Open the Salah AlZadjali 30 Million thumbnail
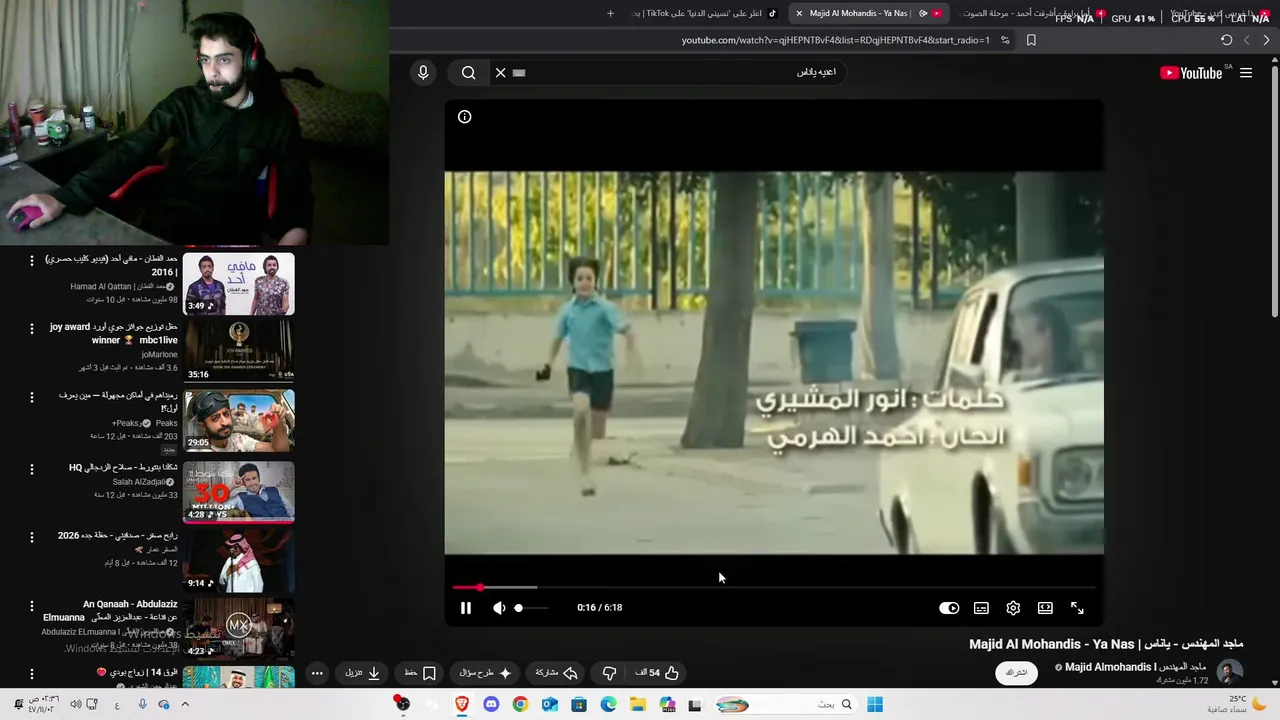The width and height of the screenshot is (1280, 720). pos(239,491)
